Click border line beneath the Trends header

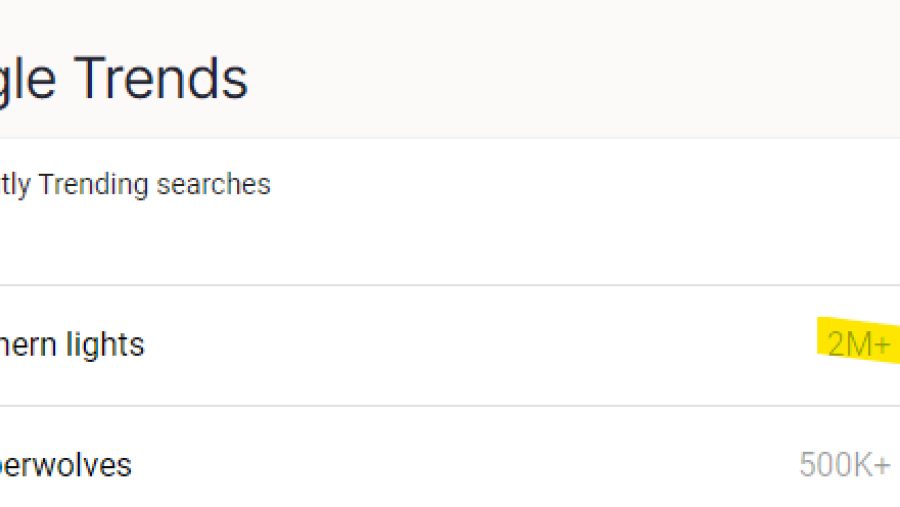(x=450, y=138)
